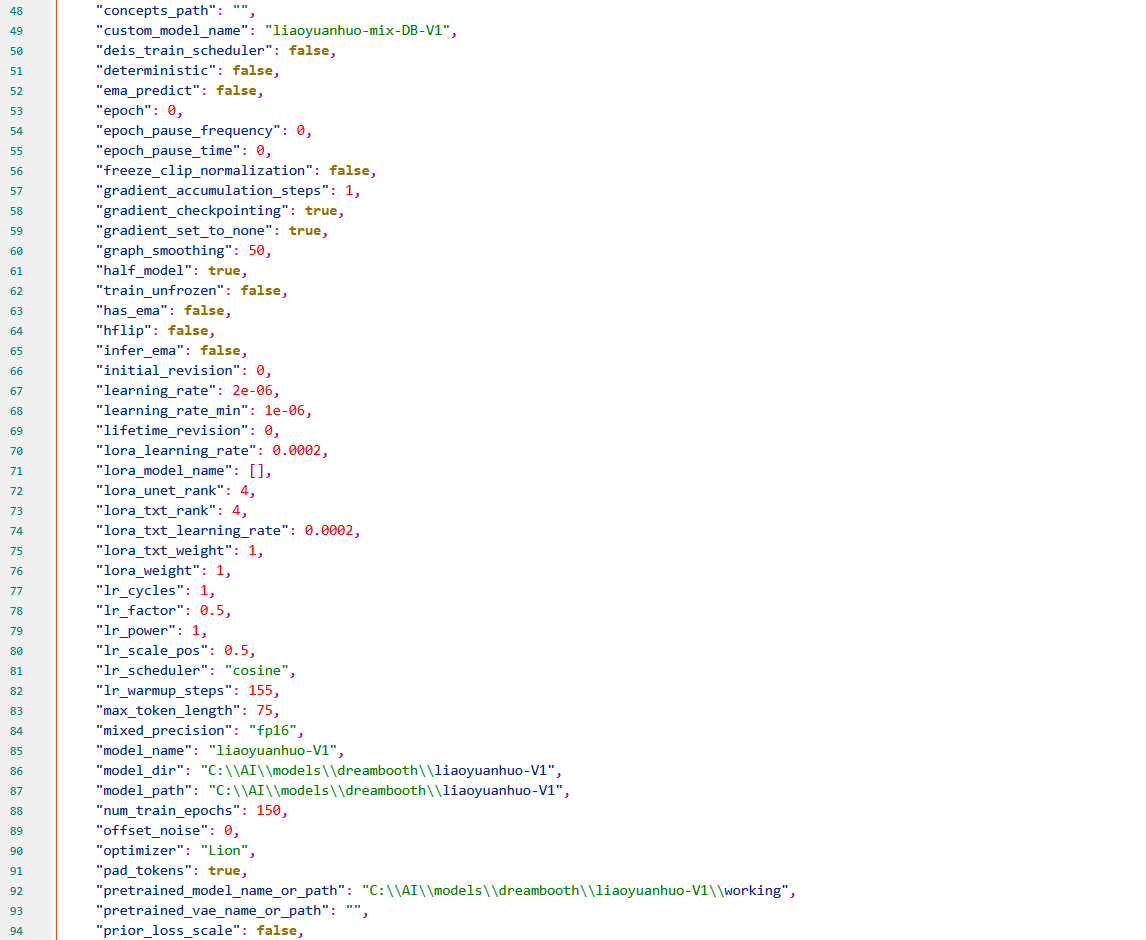Screen dimensions: 1146x940
Task: Select the learning_rate value 2e-06
Action: tap(252, 390)
